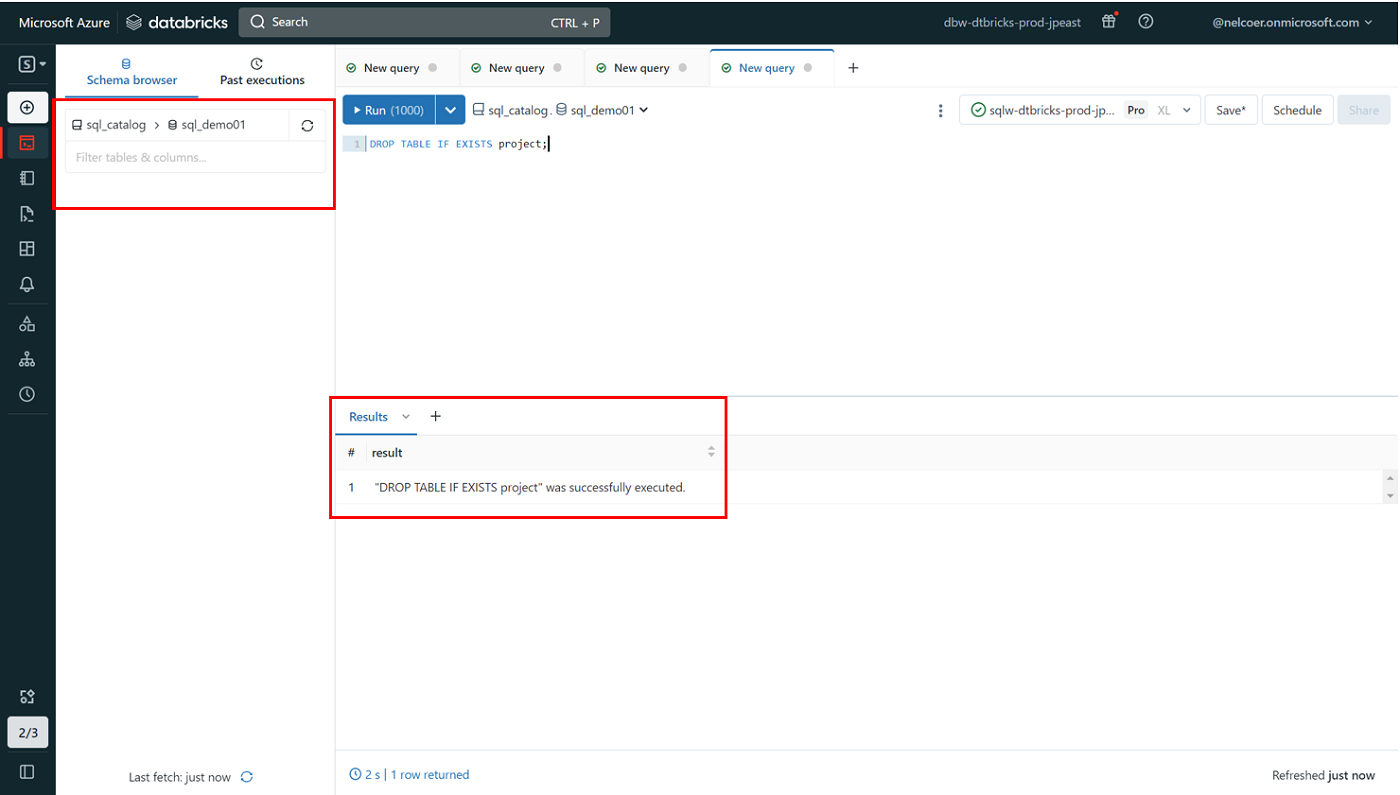Click the file-with-prompt icon in sidebar
Viewport: 1400px width, 795px height.
click(27, 213)
